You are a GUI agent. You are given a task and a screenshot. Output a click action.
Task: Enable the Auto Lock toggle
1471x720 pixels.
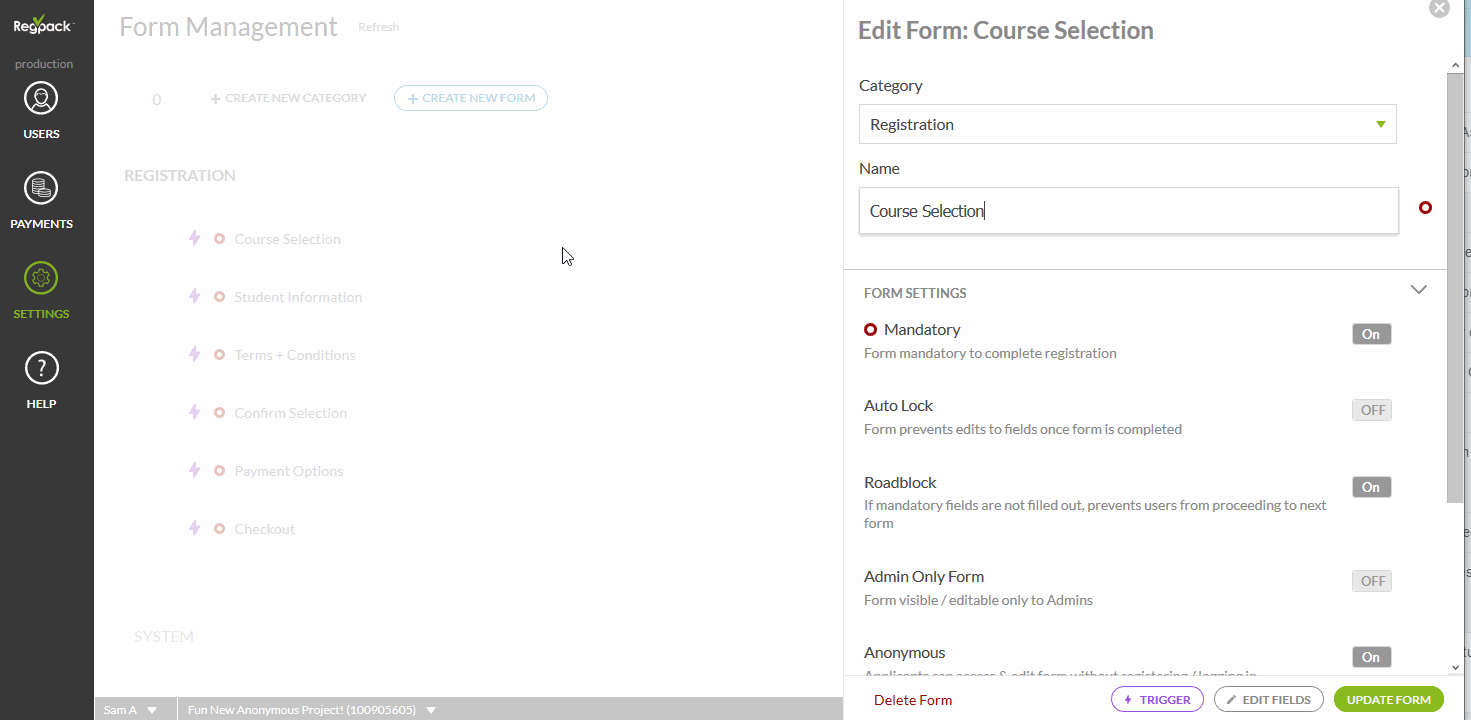(1371, 410)
